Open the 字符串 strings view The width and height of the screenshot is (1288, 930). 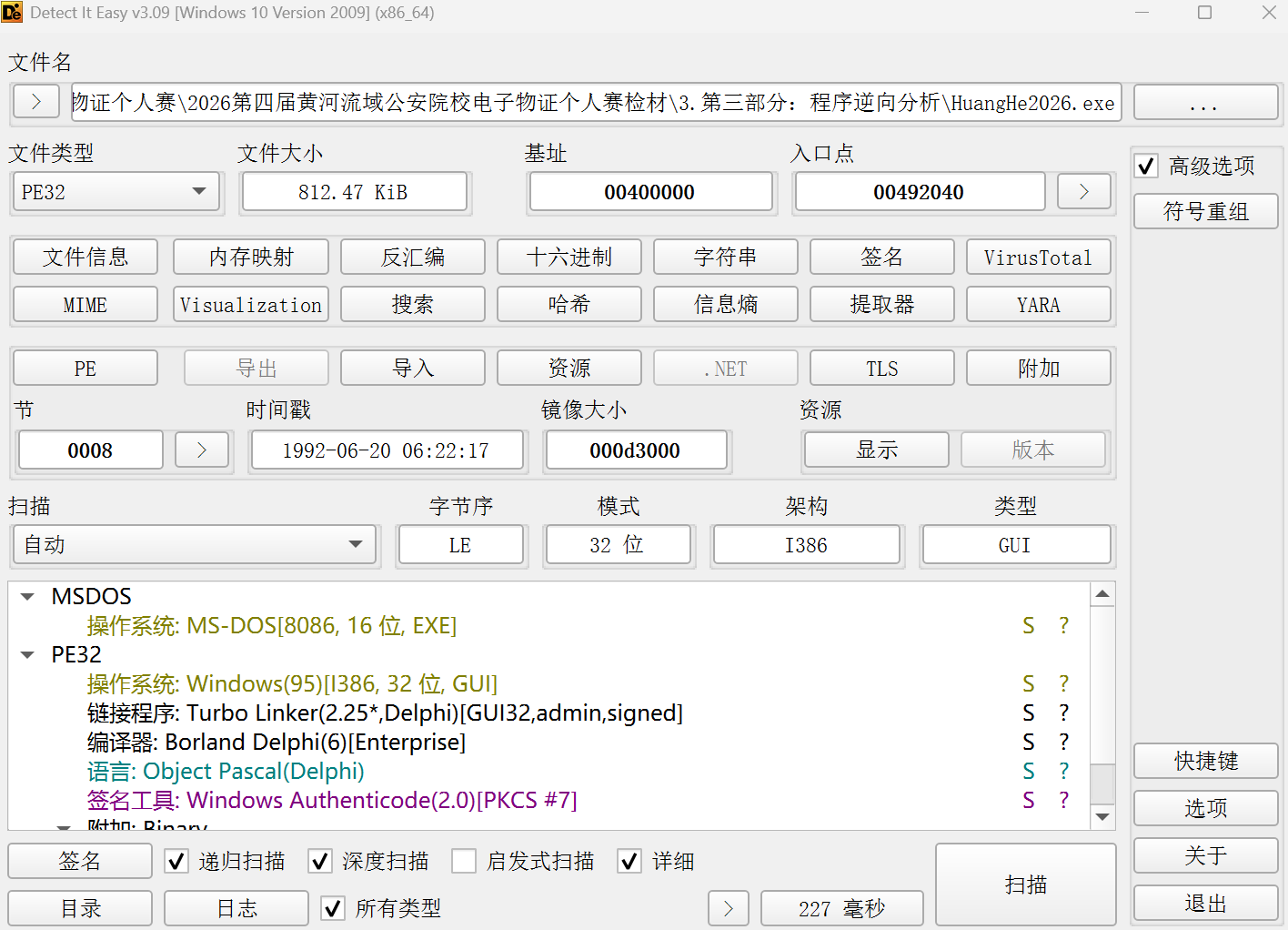point(726,257)
